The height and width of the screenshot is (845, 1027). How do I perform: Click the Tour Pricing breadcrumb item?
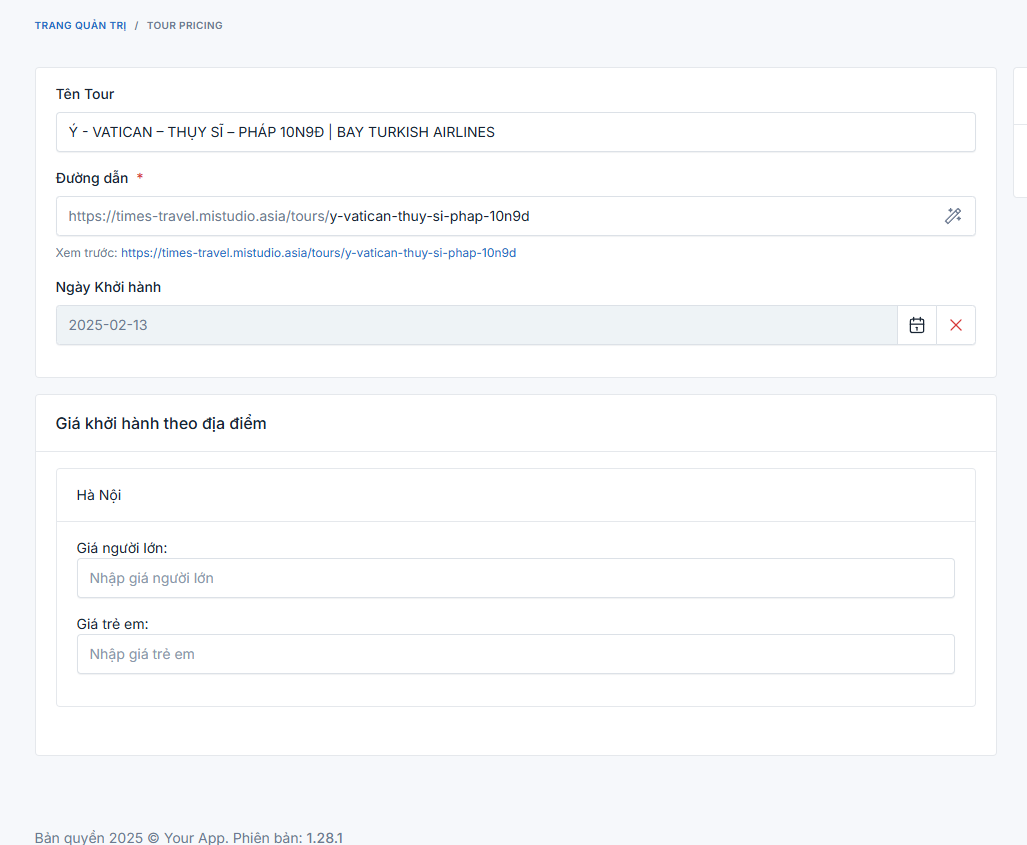point(184,25)
